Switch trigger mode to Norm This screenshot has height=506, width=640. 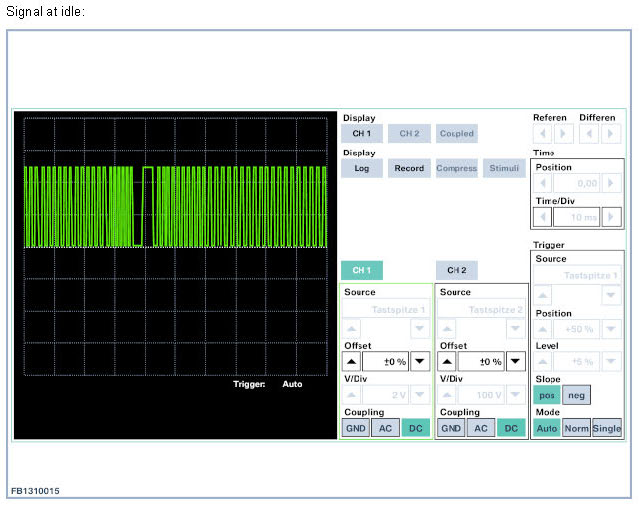[x=576, y=428]
